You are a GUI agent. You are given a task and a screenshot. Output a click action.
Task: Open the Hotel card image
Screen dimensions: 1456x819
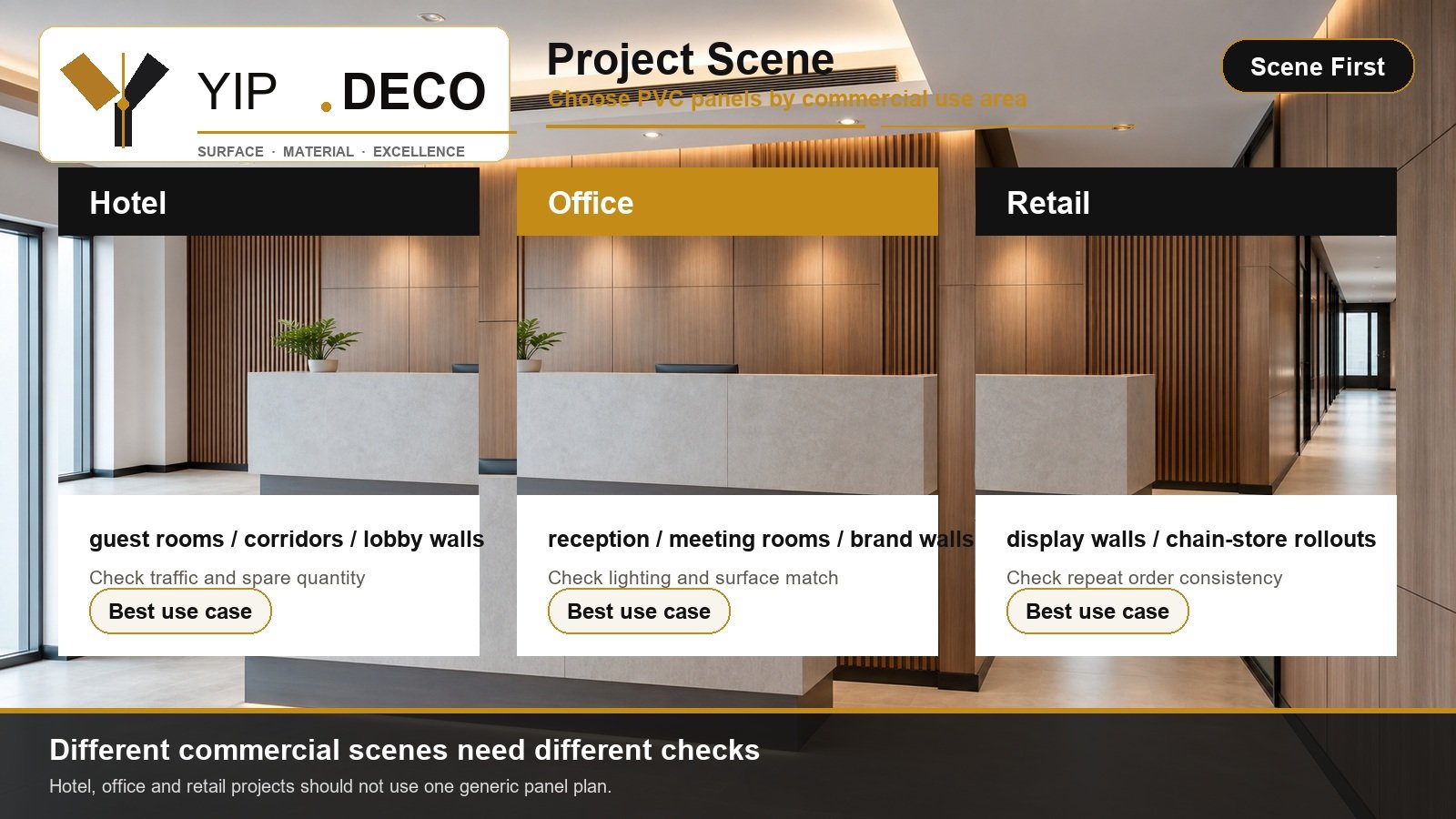click(x=268, y=365)
